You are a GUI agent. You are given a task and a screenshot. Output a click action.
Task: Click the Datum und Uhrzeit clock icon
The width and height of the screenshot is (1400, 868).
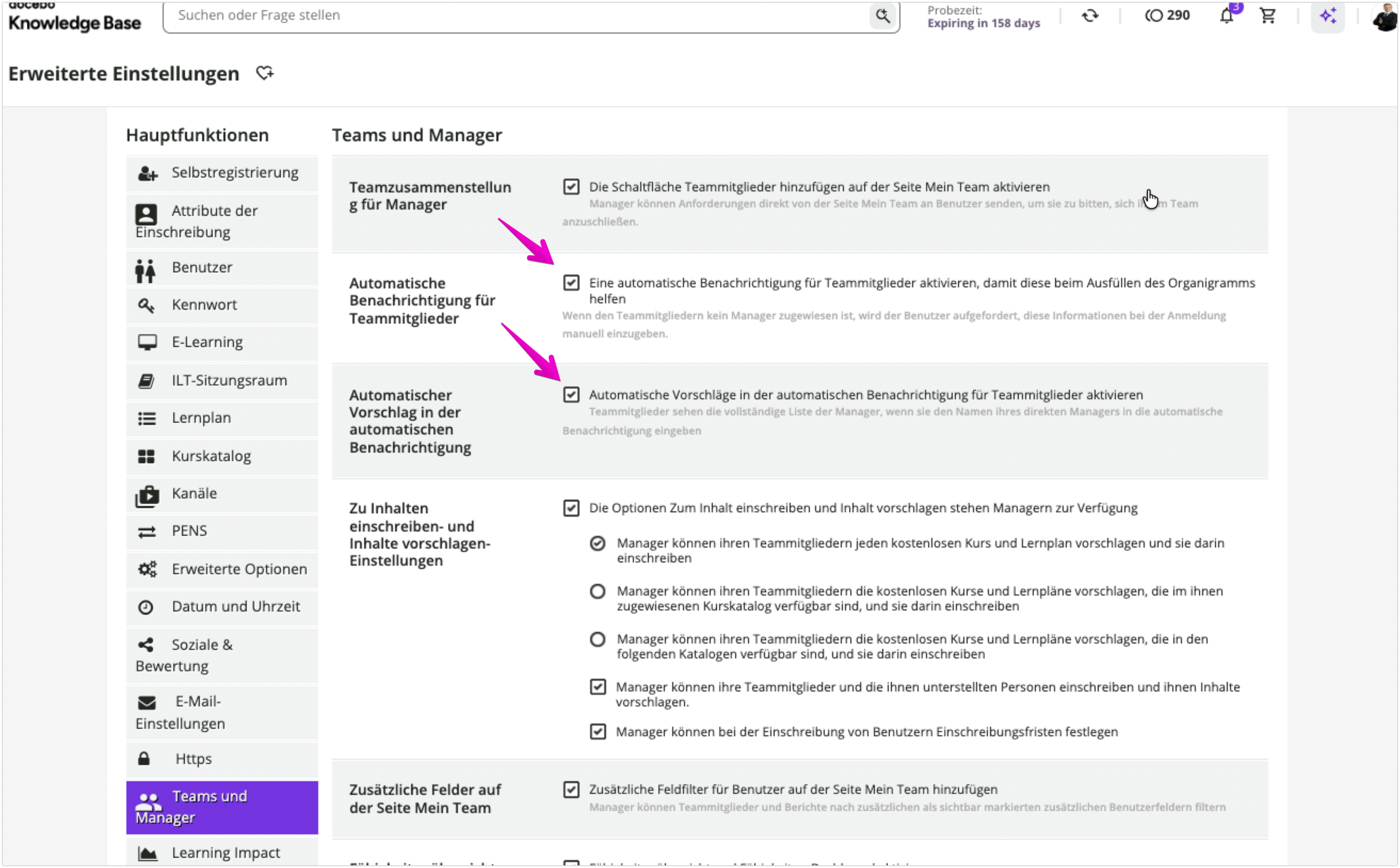click(x=146, y=607)
